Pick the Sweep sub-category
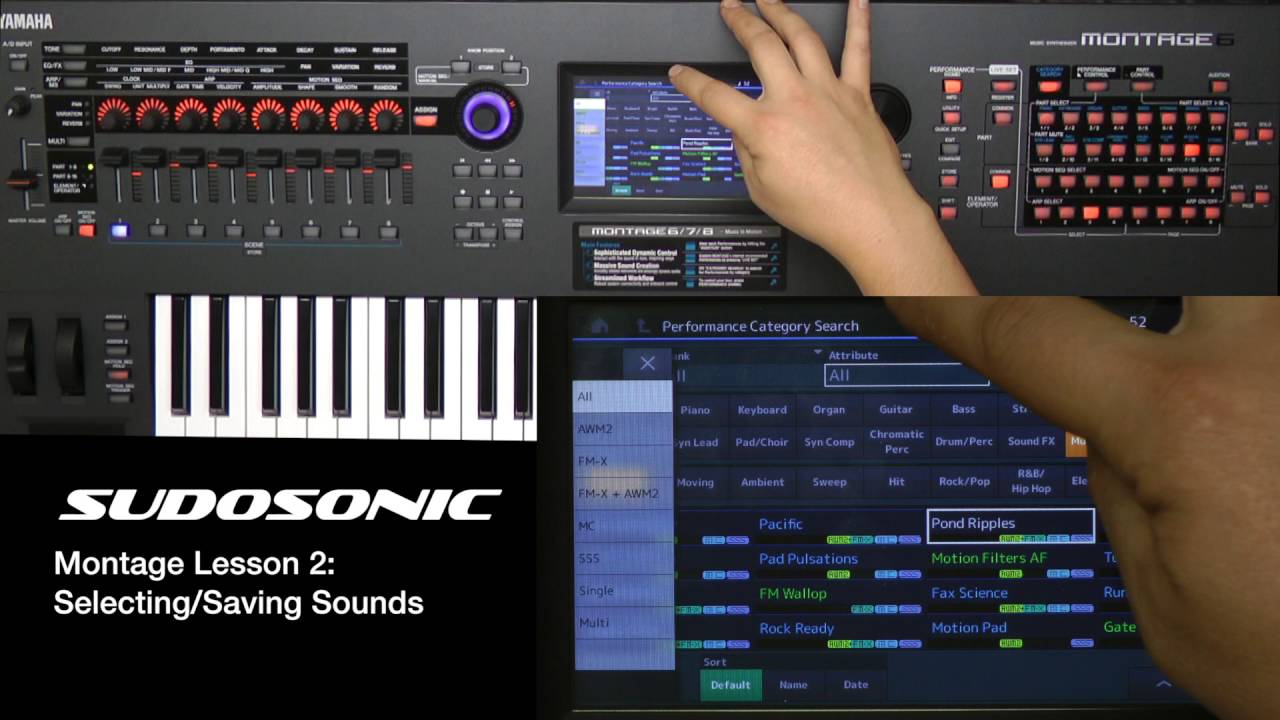The width and height of the screenshot is (1280, 720). (829, 481)
